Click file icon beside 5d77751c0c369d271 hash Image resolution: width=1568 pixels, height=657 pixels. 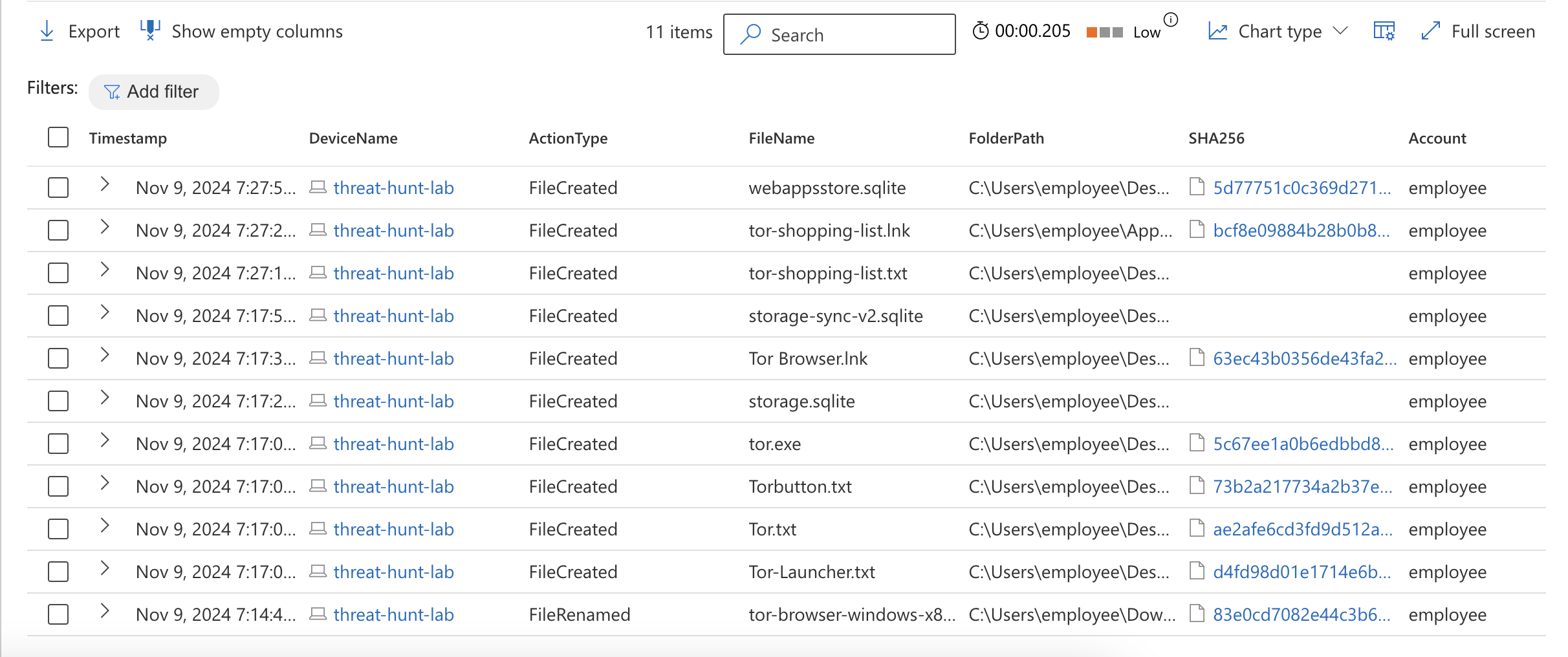pos(1197,187)
